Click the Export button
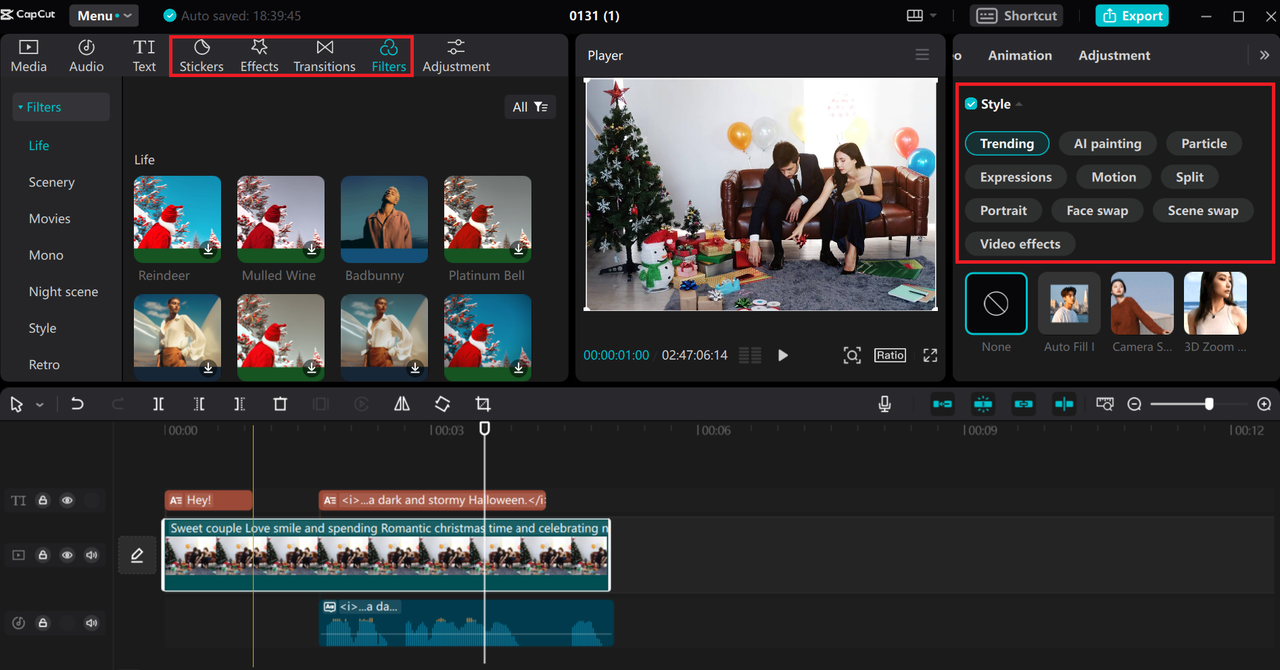This screenshot has width=1280, height=670. 1132,16
